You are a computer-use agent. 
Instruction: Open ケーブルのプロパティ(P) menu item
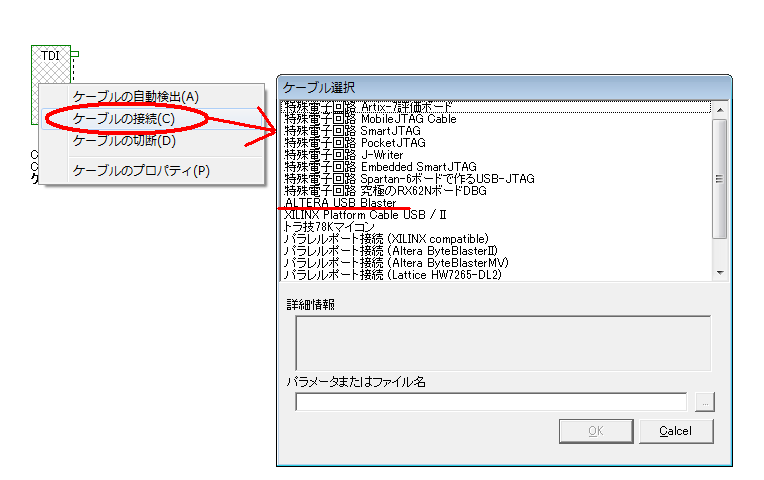[x=141, y=171]
